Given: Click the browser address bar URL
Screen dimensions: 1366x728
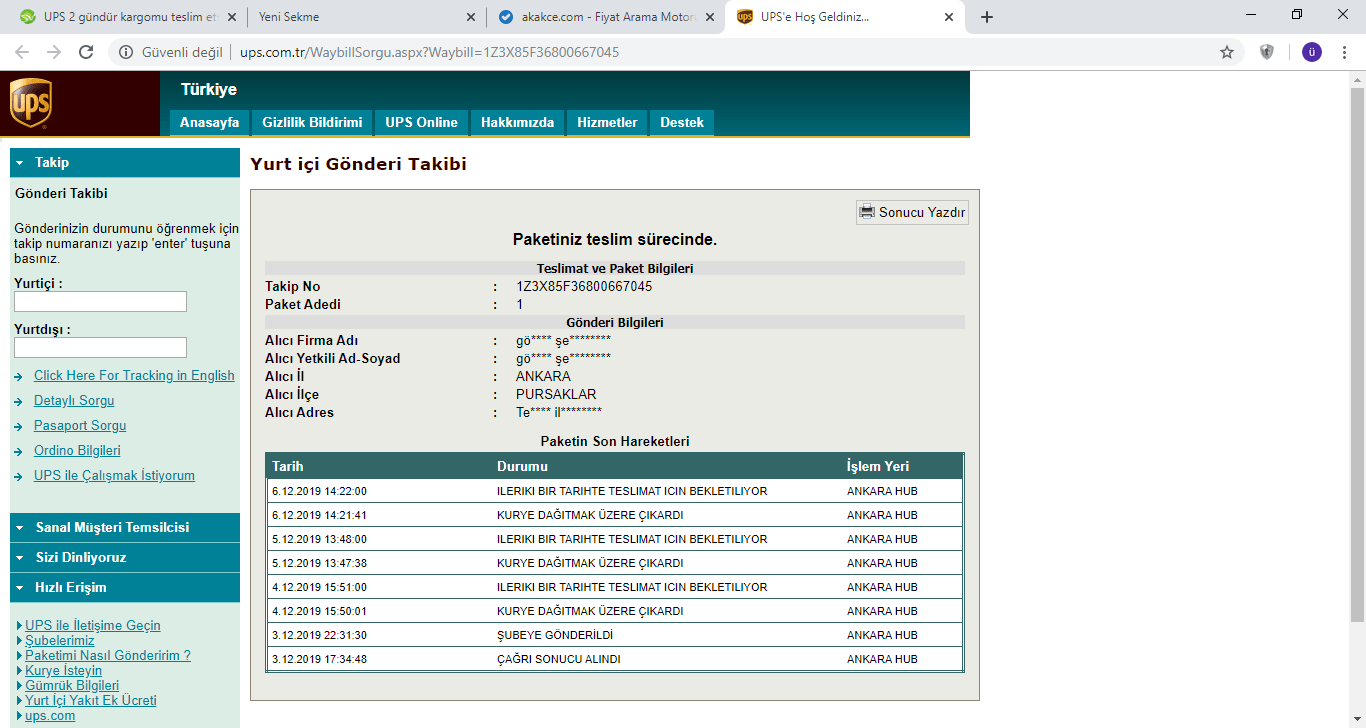Looking at the screenshot, I should [429, 52].
